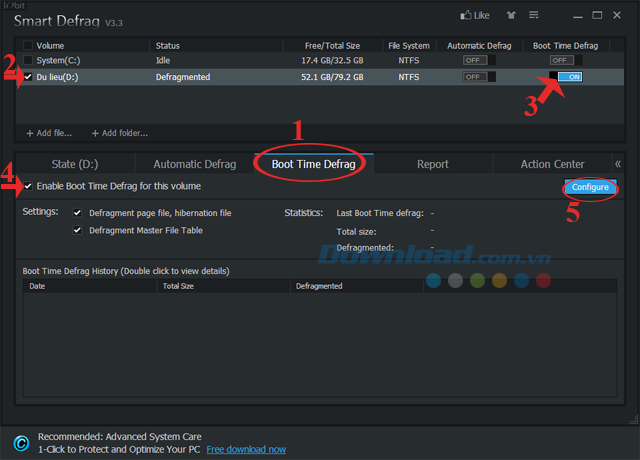Click the Automatic Defrag column header
The image size is (640, 460).
click(479, 45)
